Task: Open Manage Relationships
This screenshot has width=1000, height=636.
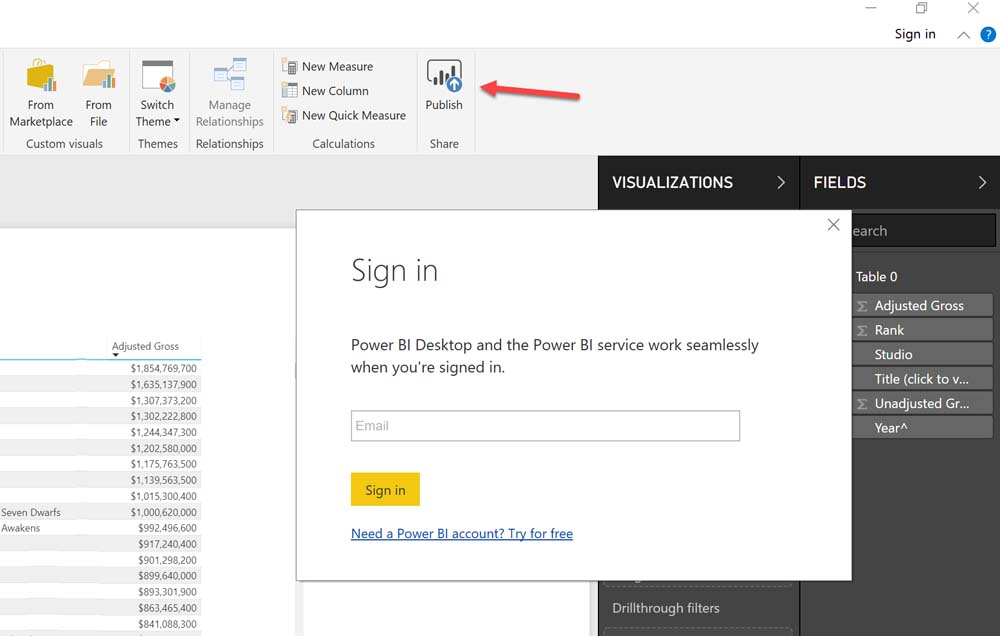Action: tap(230, 93)
